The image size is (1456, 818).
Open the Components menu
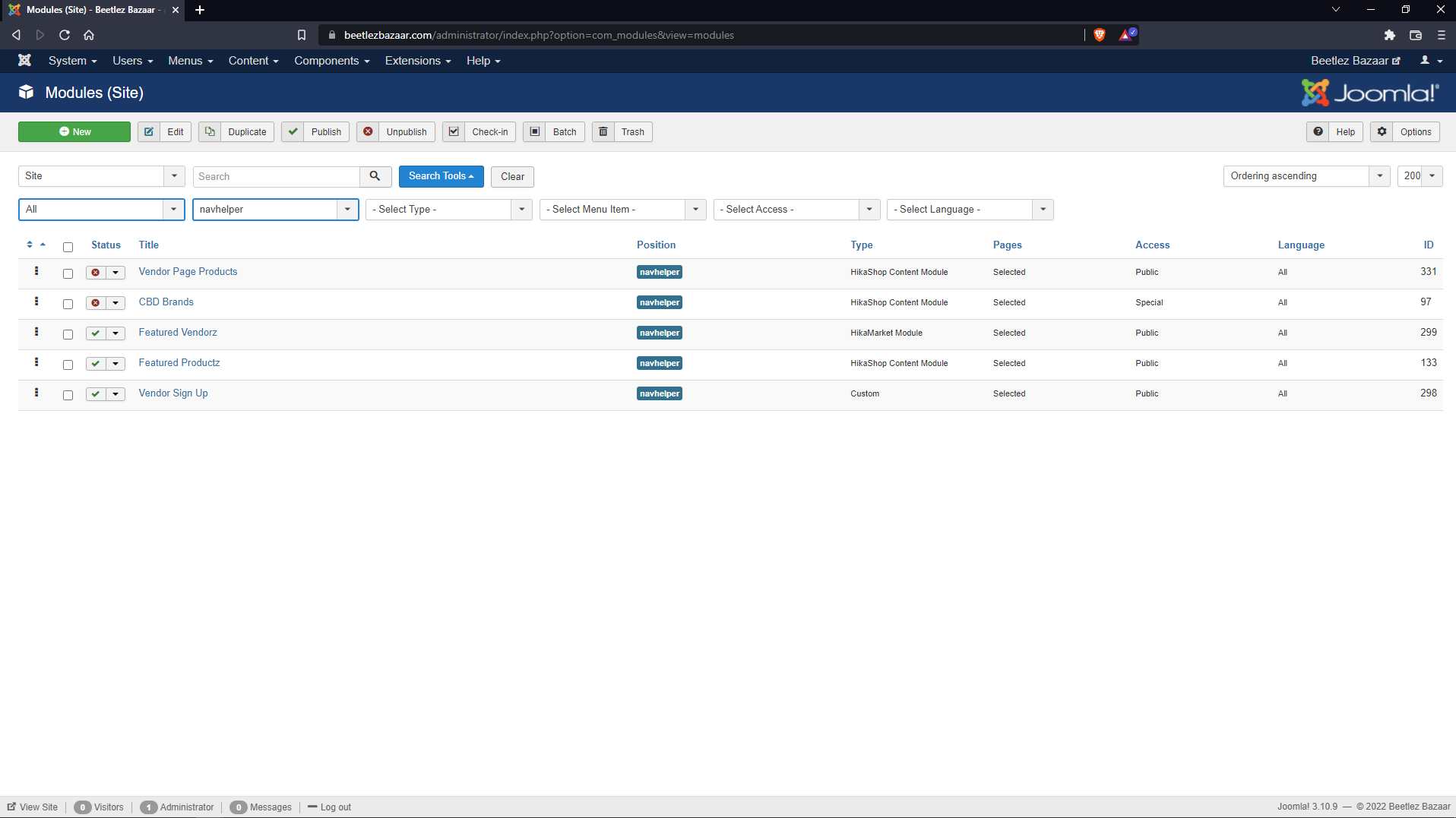pyautogui.click(x=332, y=61)
